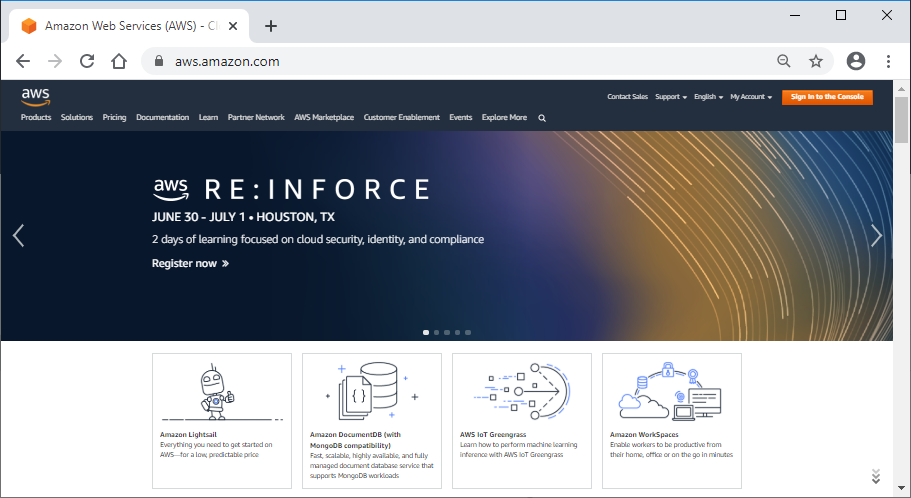Click the WorkSpaces cloud illustration
Viewport: 911px width, 498px height.
(670, 390)
